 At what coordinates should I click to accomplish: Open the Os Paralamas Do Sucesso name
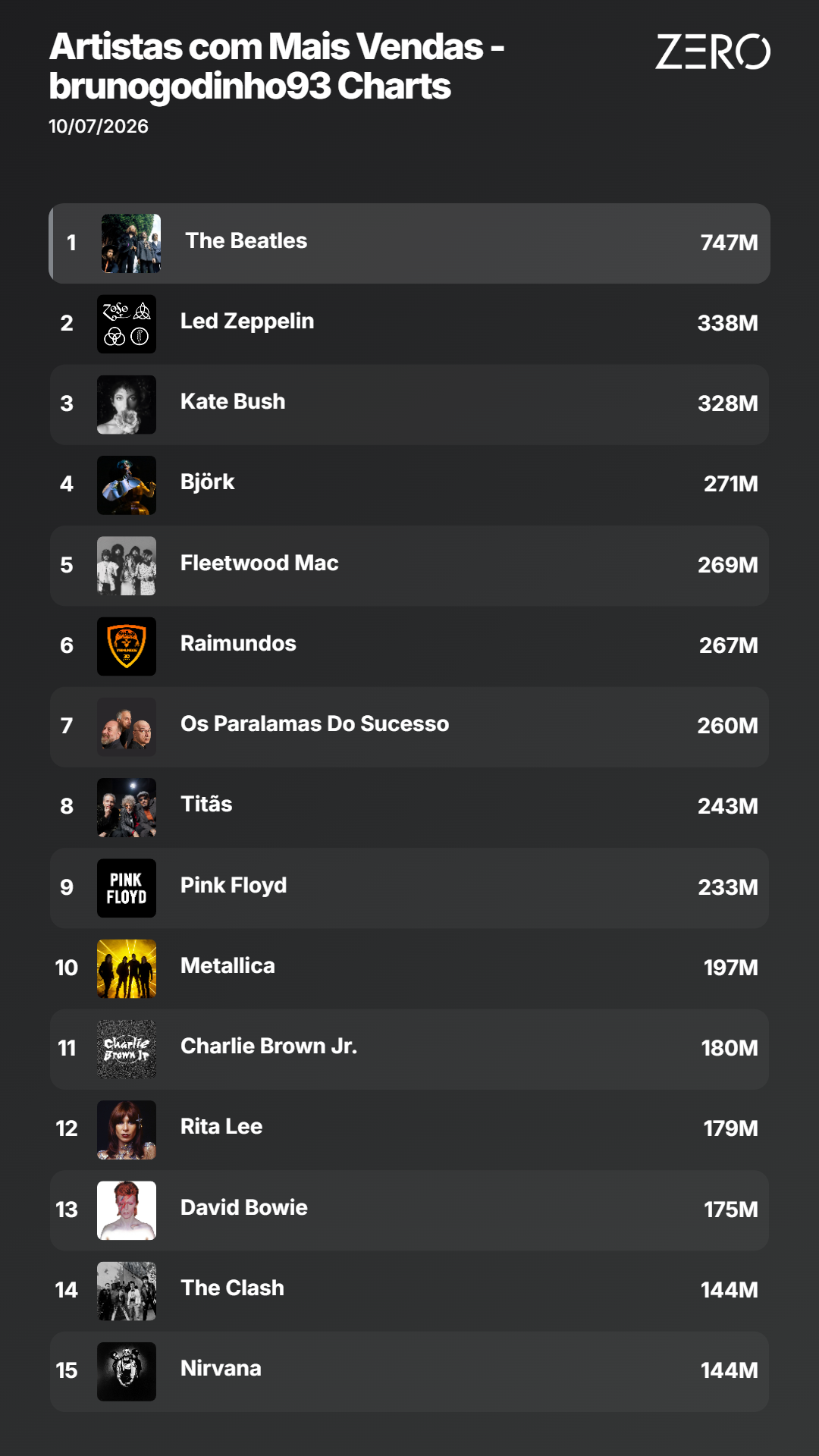[x=315, y=723]
